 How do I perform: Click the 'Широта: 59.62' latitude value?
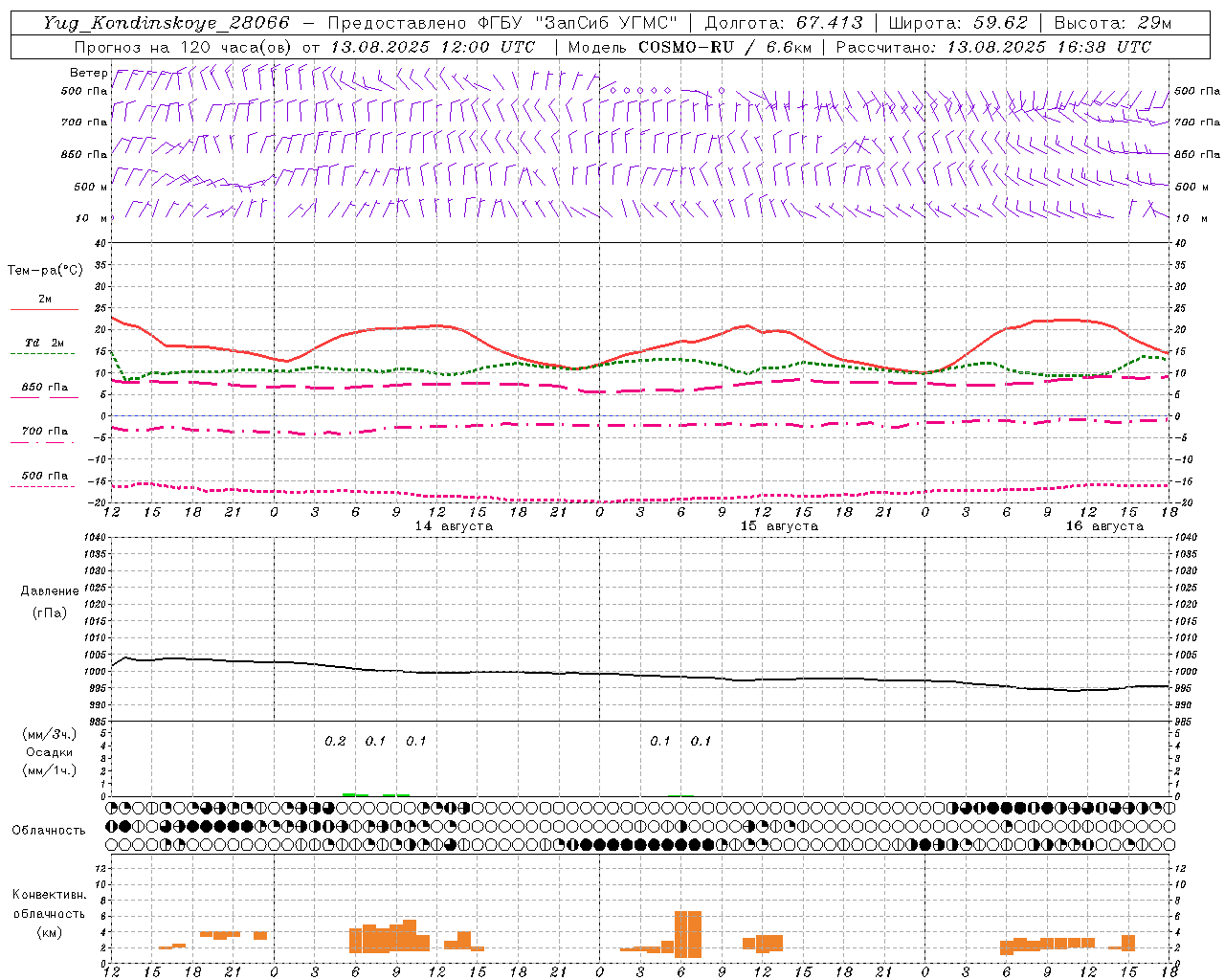[x=958, y=23]
